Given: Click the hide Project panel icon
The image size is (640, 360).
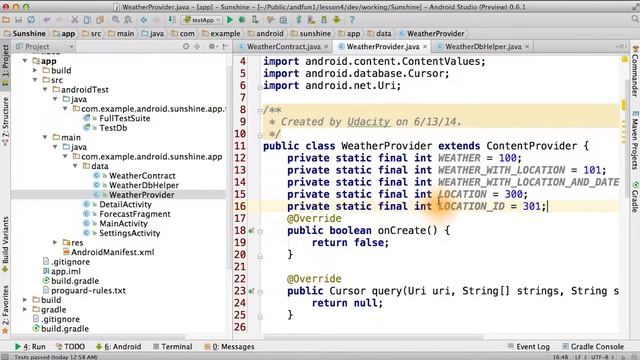Looking at the screenshot, I should (x=225, y=47).
